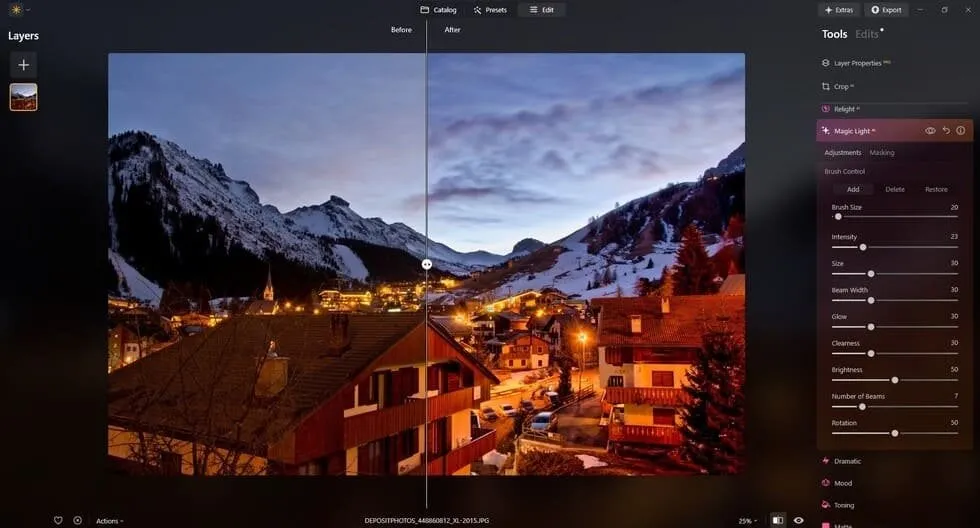Viewport: 980px width, 528px height.
Task: Adjust the Rotation slider
Action: (895, 433)
